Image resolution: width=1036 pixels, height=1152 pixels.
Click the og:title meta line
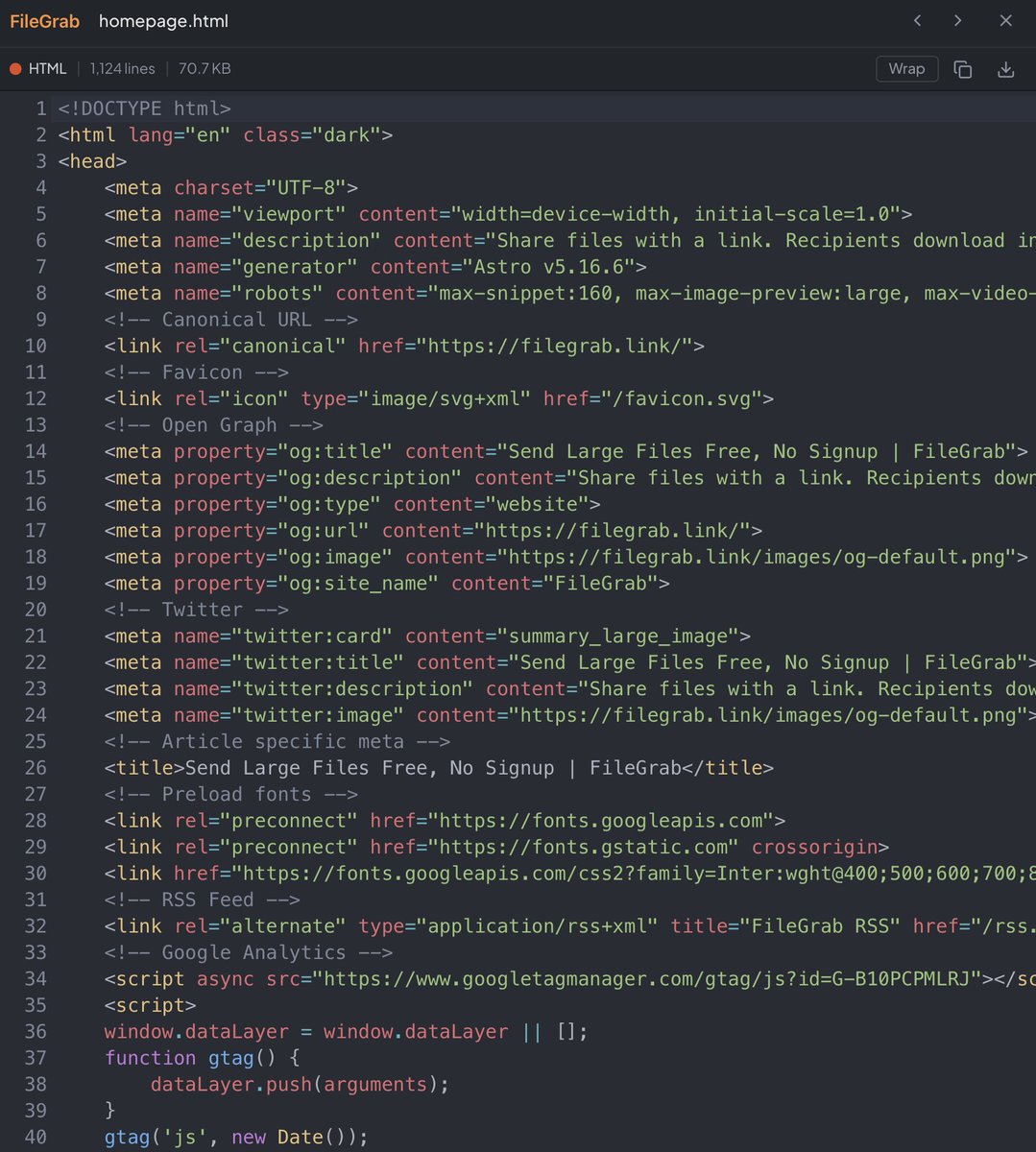point(566,452)
